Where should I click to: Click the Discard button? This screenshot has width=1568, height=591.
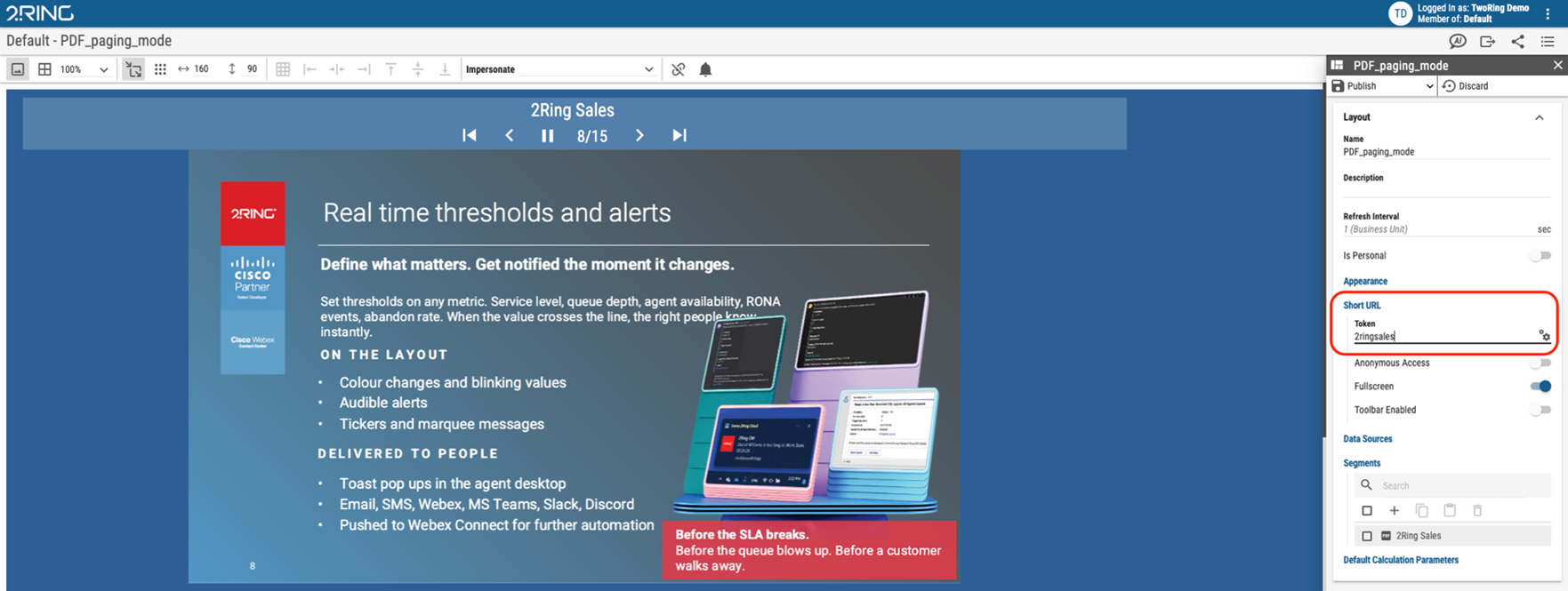(1465, 86)
